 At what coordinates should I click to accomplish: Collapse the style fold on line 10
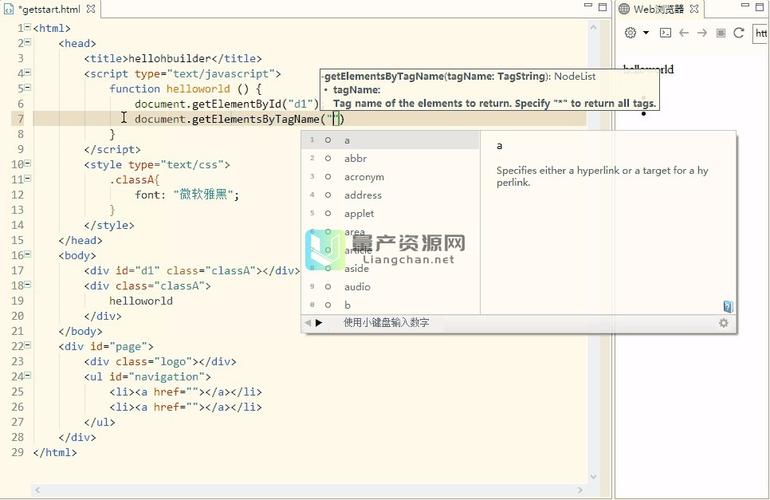(x=28, y=163)
